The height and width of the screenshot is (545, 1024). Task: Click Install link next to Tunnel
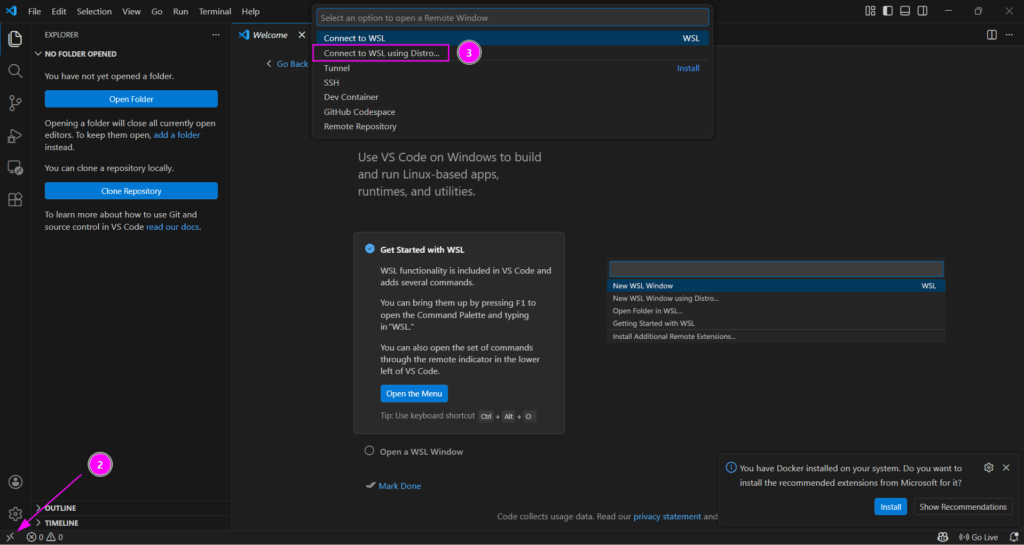tap(688, 68)
